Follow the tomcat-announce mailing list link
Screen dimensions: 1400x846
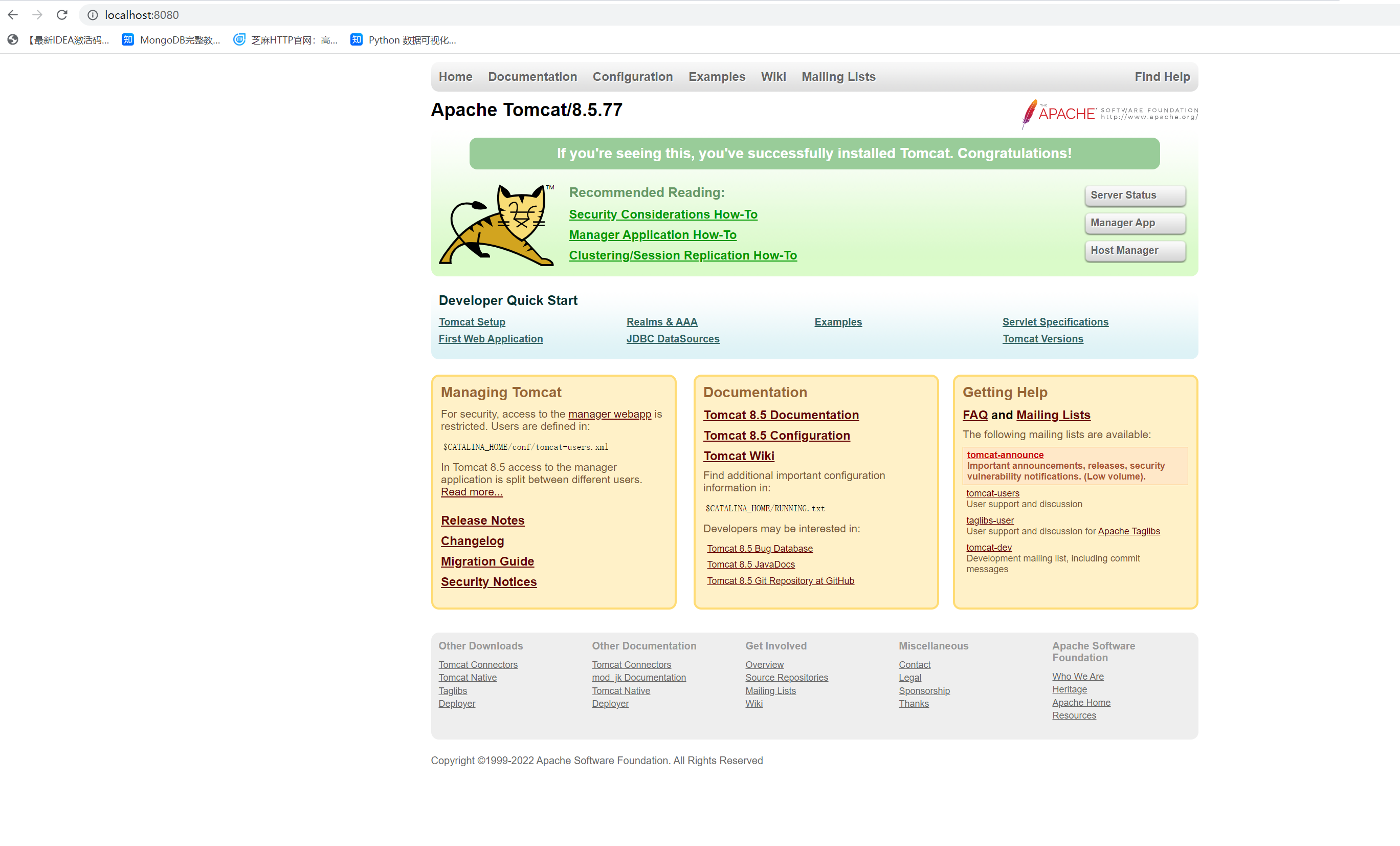[x=1005, y=454]
